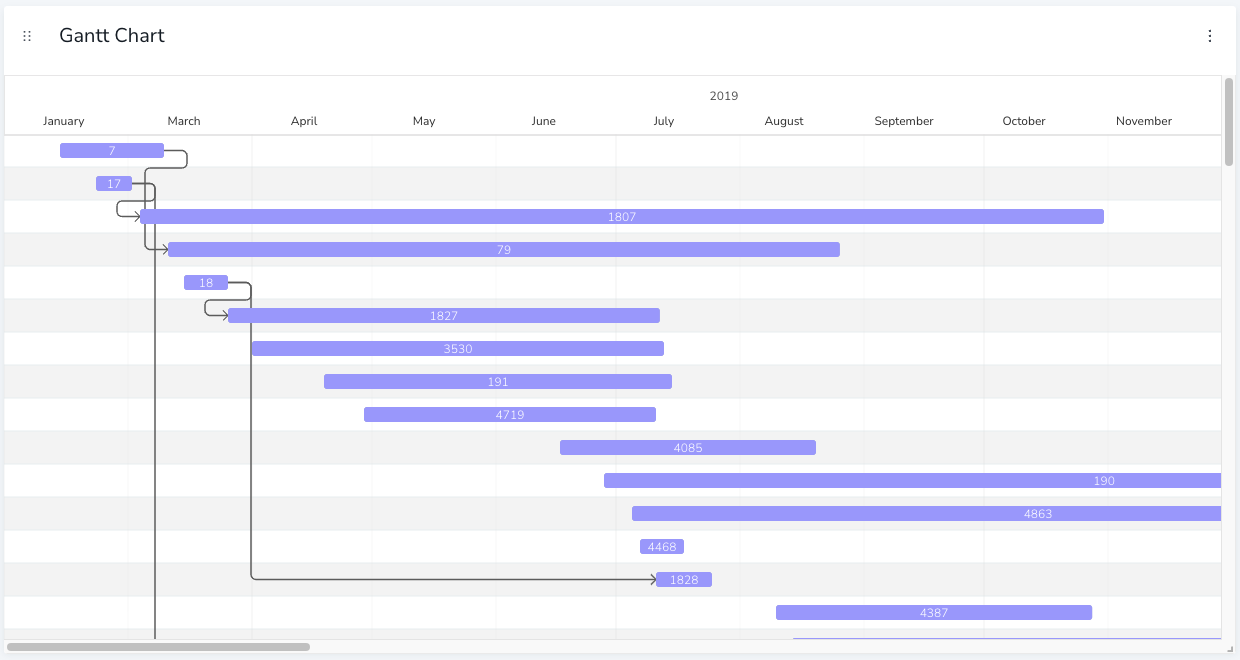The height and width of the screenshot is (660, 1240).
Task: Select task bar 4387
Action: pyautogui.click(x=933, y=612)
